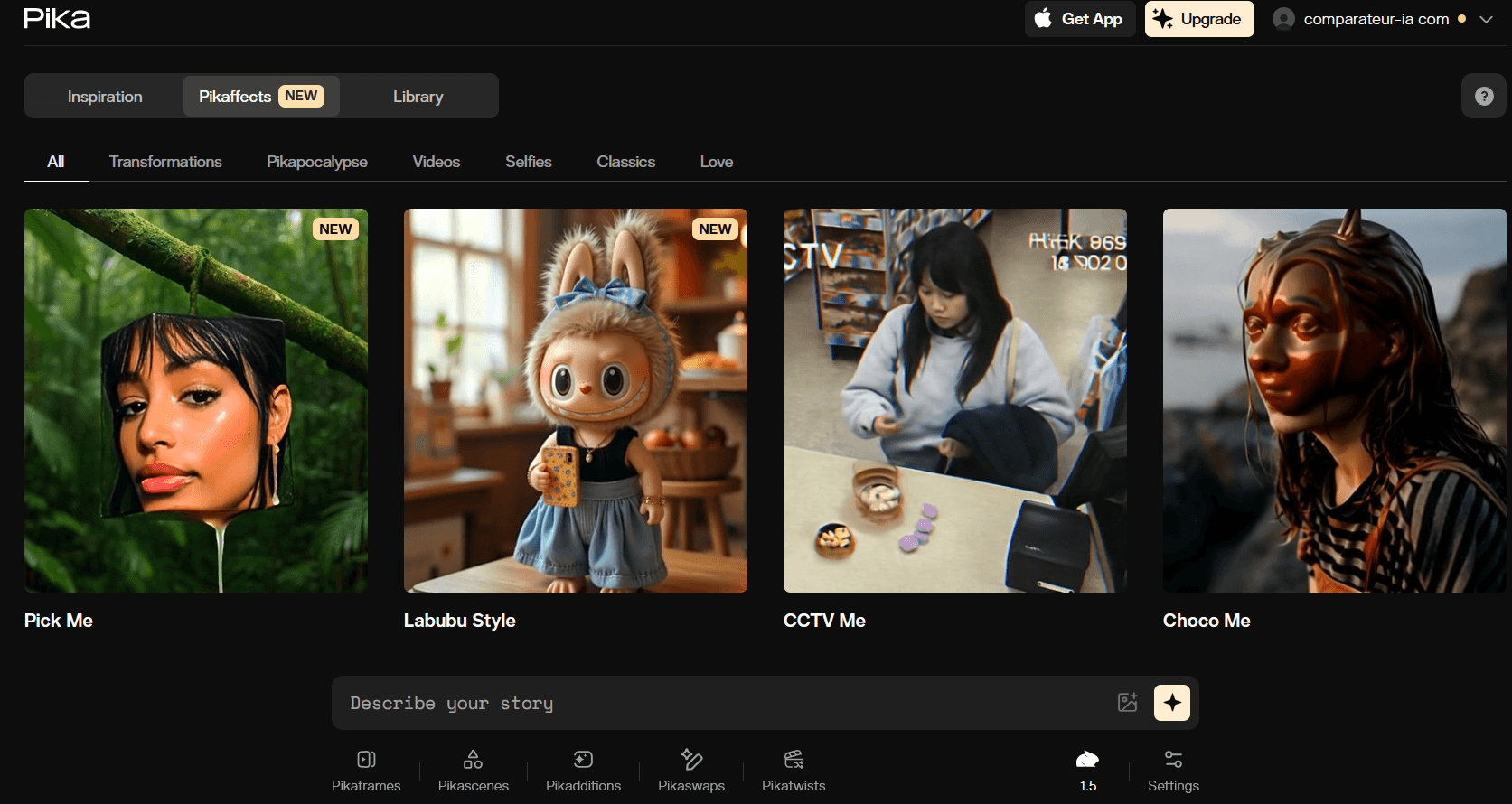The height and width of the screenshot is (804, 1512).
Task: Open the comparateur-ia com account menu
Action: 1375,19
